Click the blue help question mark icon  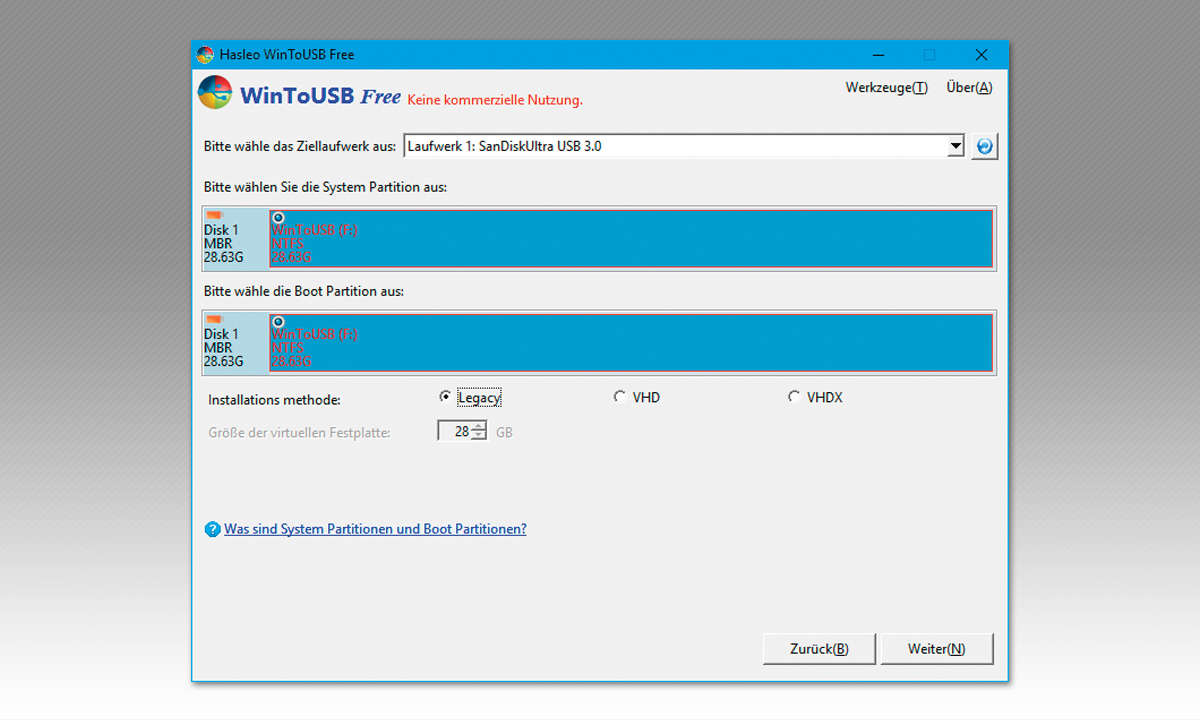pyautogui.click(x=212, y=530)
